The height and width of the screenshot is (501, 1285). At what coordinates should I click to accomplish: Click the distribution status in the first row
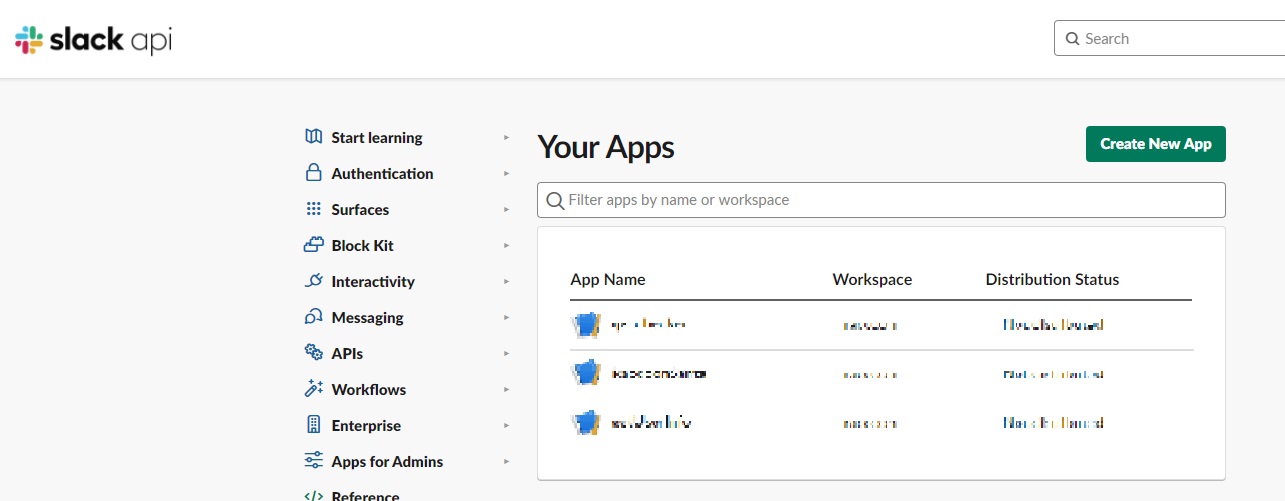point(1053,325)
